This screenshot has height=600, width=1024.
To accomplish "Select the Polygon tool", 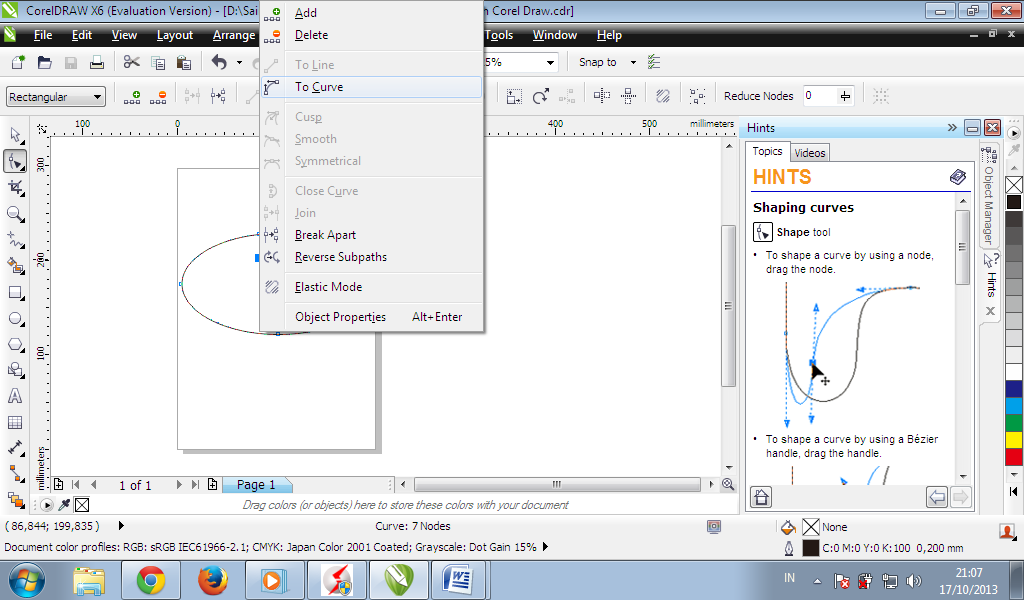I will point(16,345).
